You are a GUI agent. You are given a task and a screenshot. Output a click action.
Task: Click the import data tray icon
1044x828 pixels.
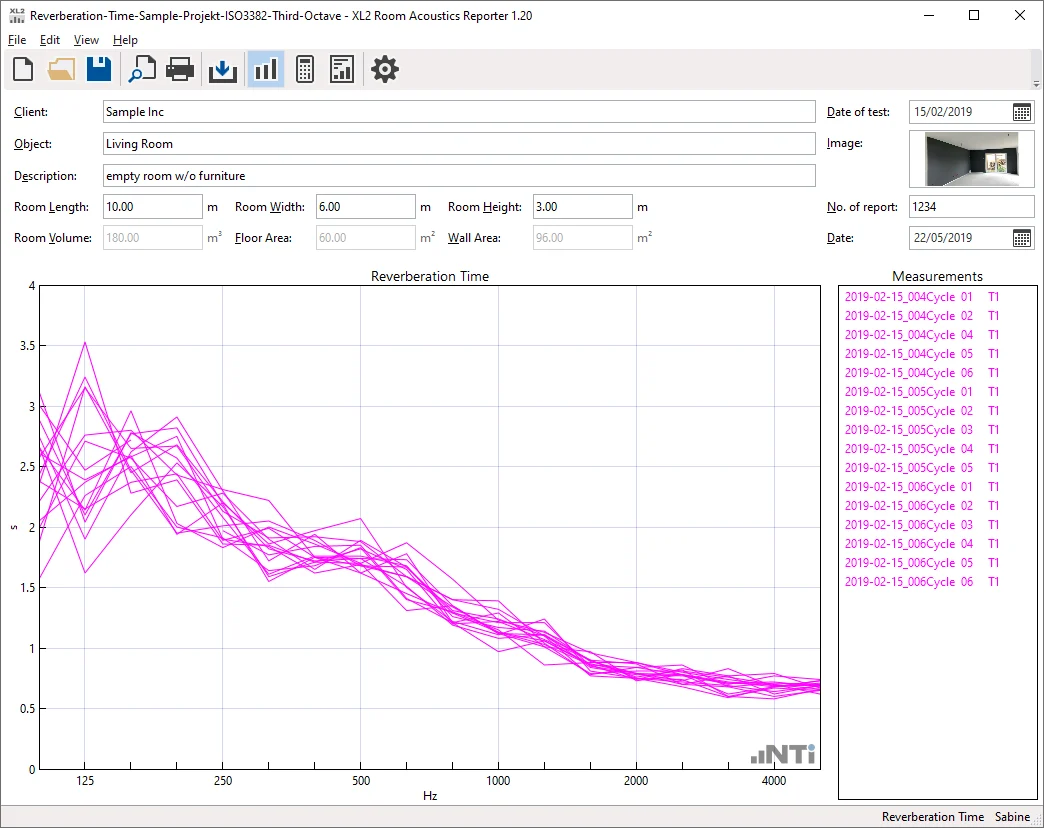click(x=223, y=69)
